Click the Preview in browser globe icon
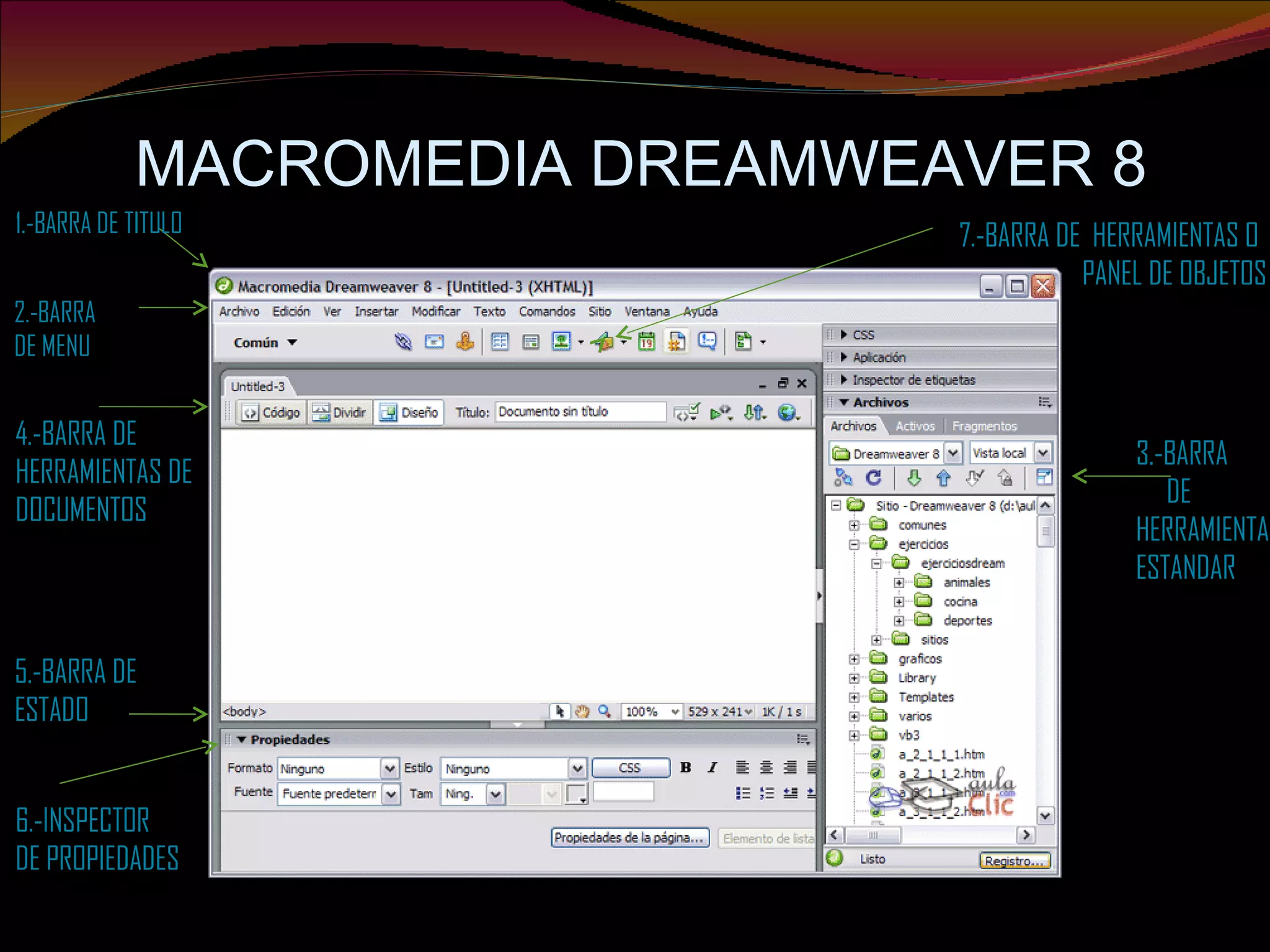 [x=788, y=412]
